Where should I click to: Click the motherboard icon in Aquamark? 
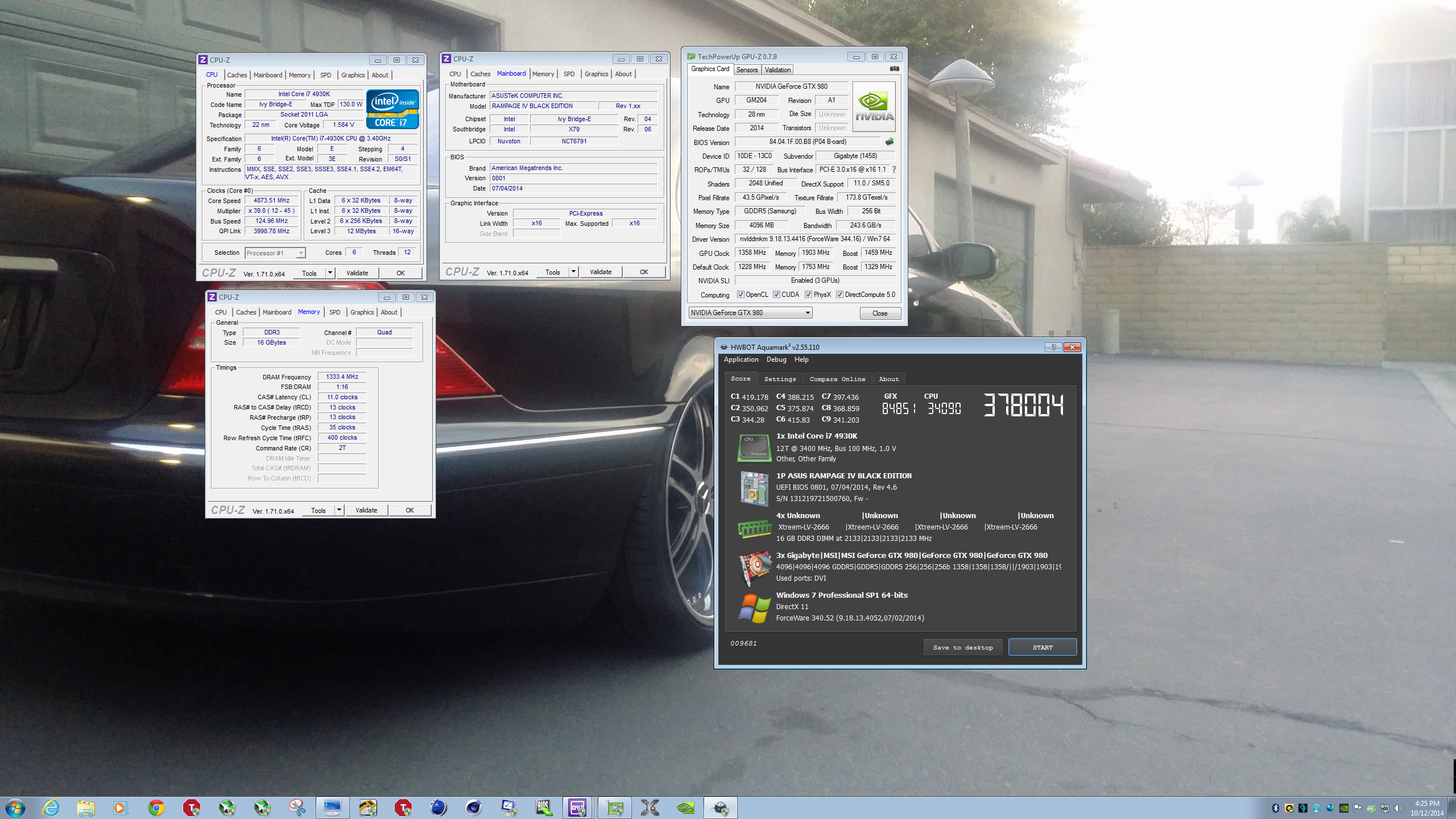tap(754, 488)
